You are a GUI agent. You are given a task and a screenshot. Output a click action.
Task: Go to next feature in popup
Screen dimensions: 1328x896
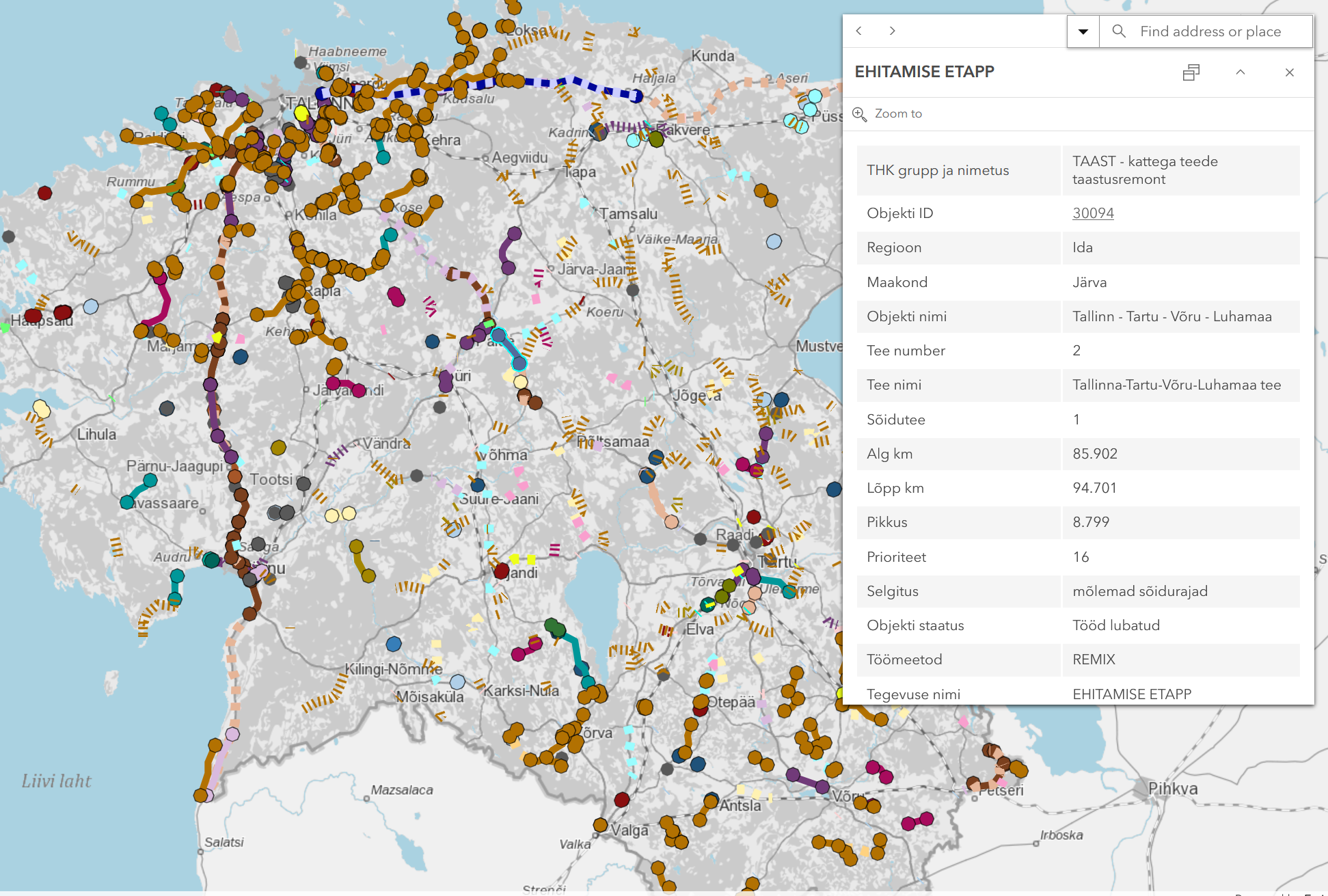(892, 31)
